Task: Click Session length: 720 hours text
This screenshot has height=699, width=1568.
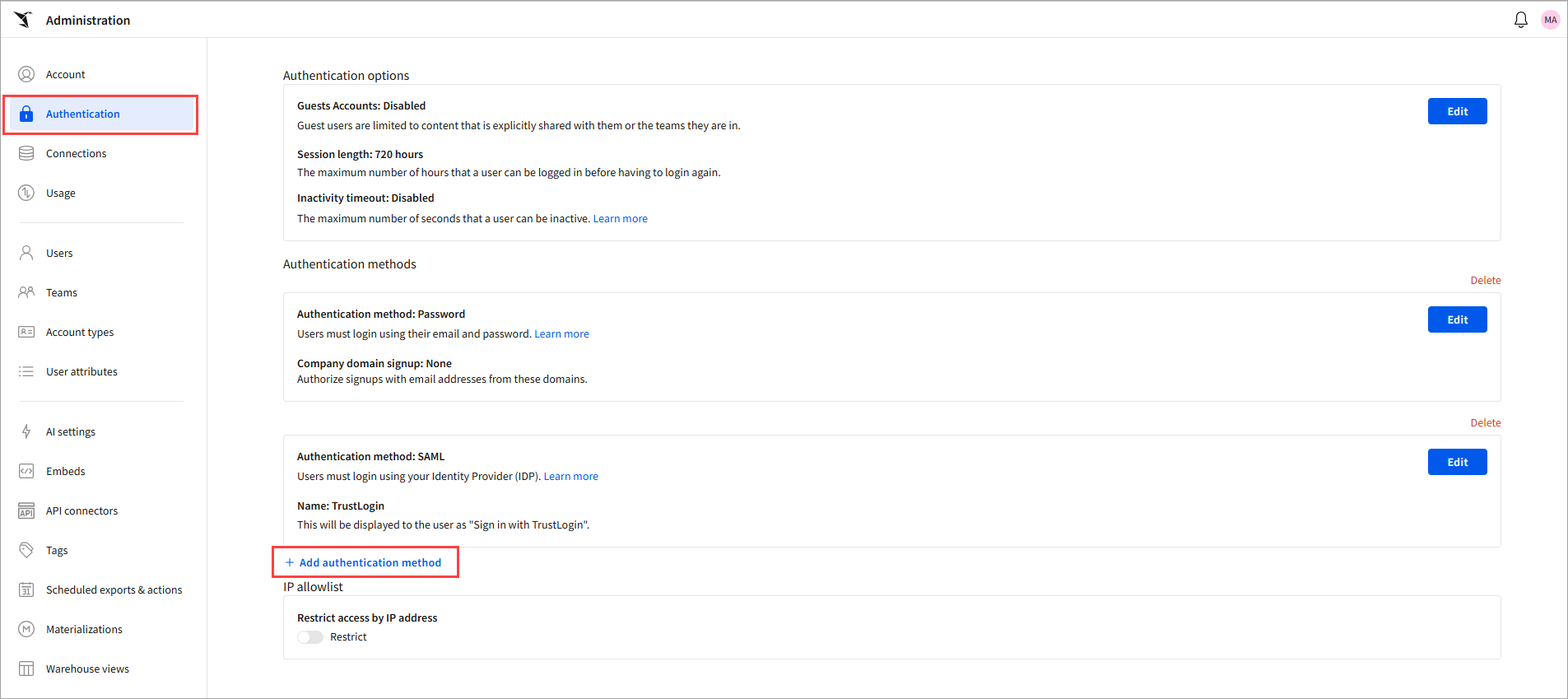Action: click(x=360, y=154)
